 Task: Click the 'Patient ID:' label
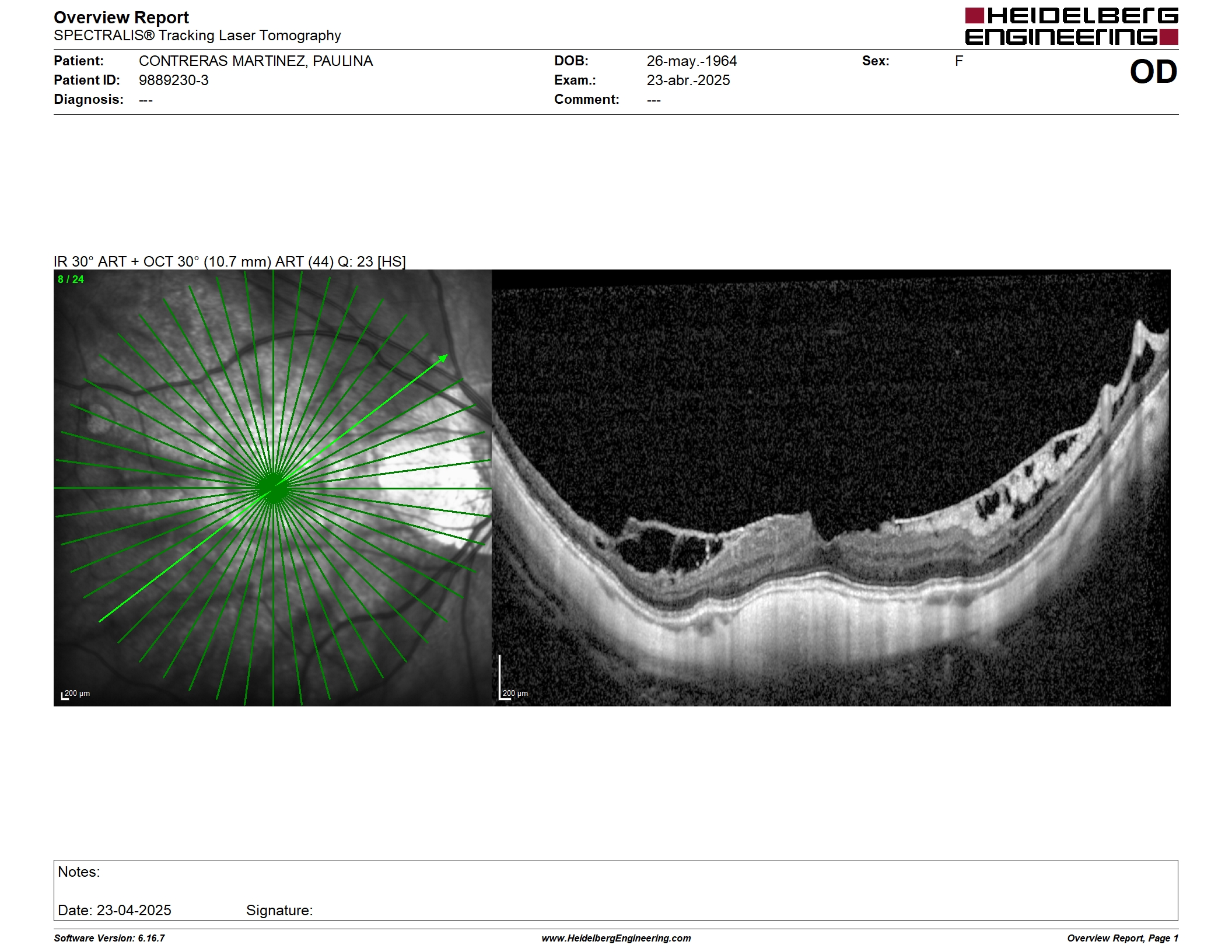tap(87, 80)
